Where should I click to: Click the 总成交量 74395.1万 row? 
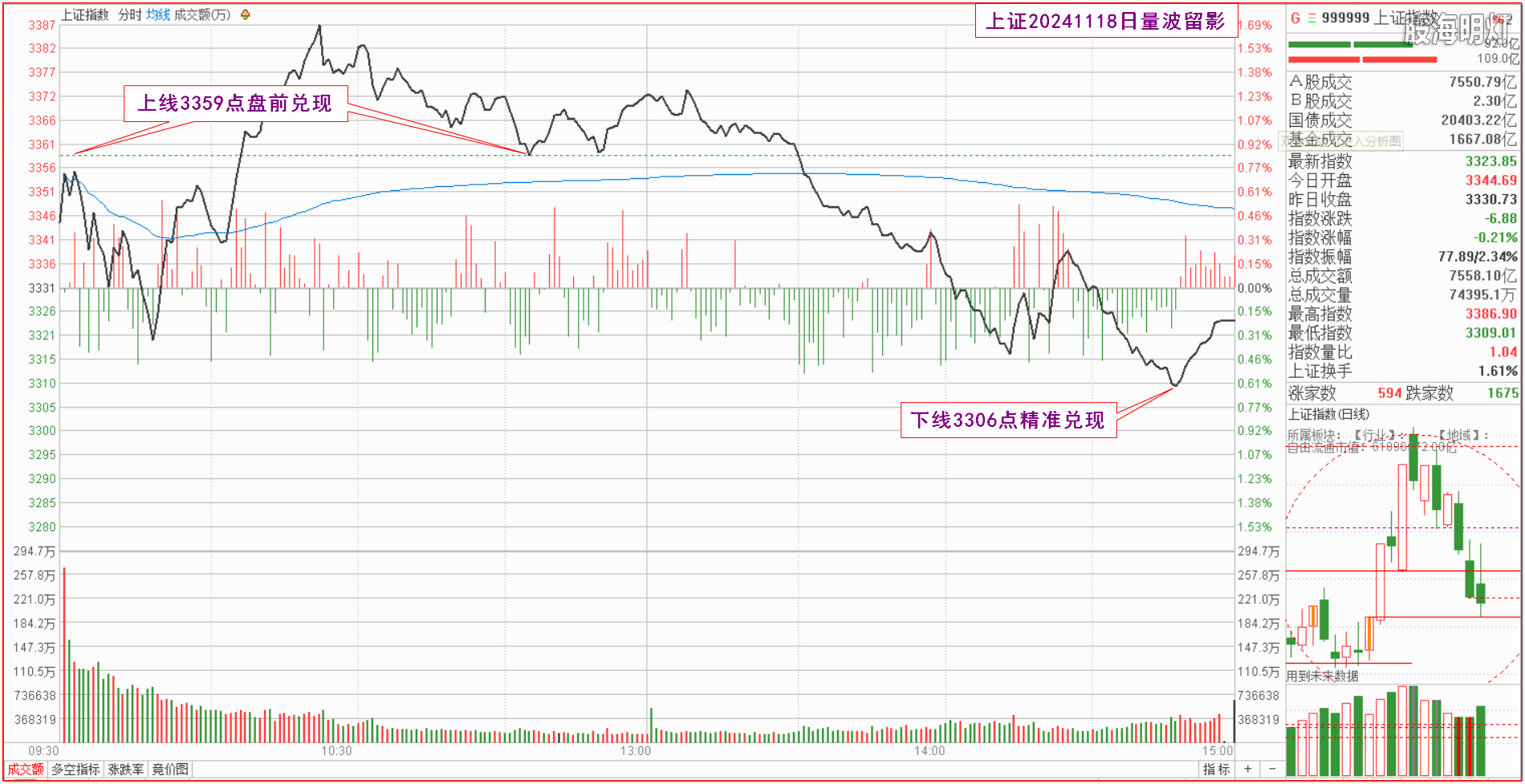(1402, 295)
